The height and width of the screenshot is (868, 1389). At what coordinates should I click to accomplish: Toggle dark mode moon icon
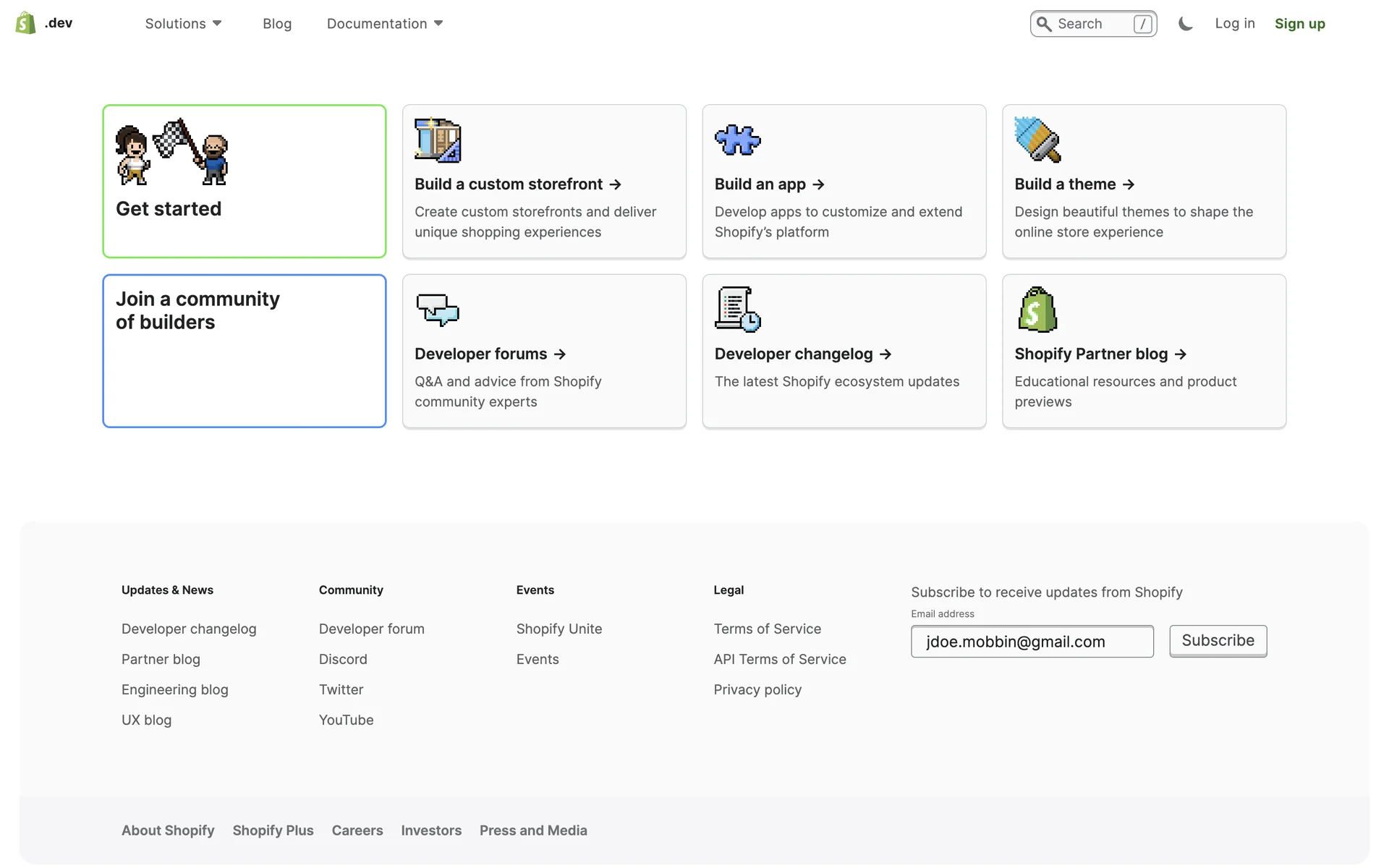click(1185, 24)
